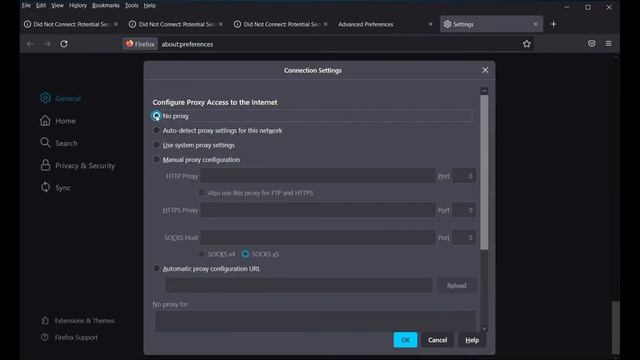Bookmark this page with the star icon
This screenshot has width=640, height=360.
tap(527, 44)
